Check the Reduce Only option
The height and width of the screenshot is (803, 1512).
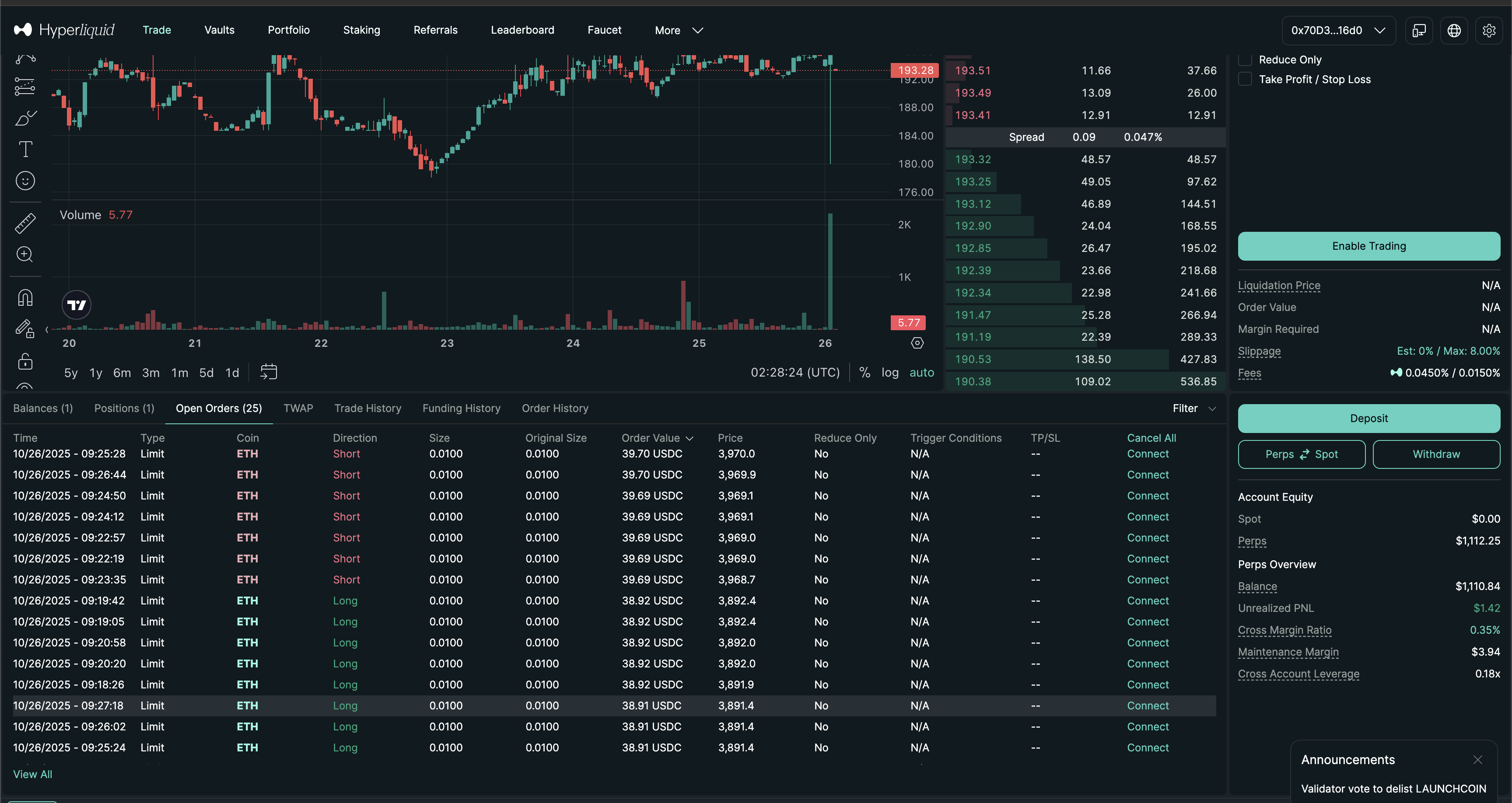(x=1245, y=59)
